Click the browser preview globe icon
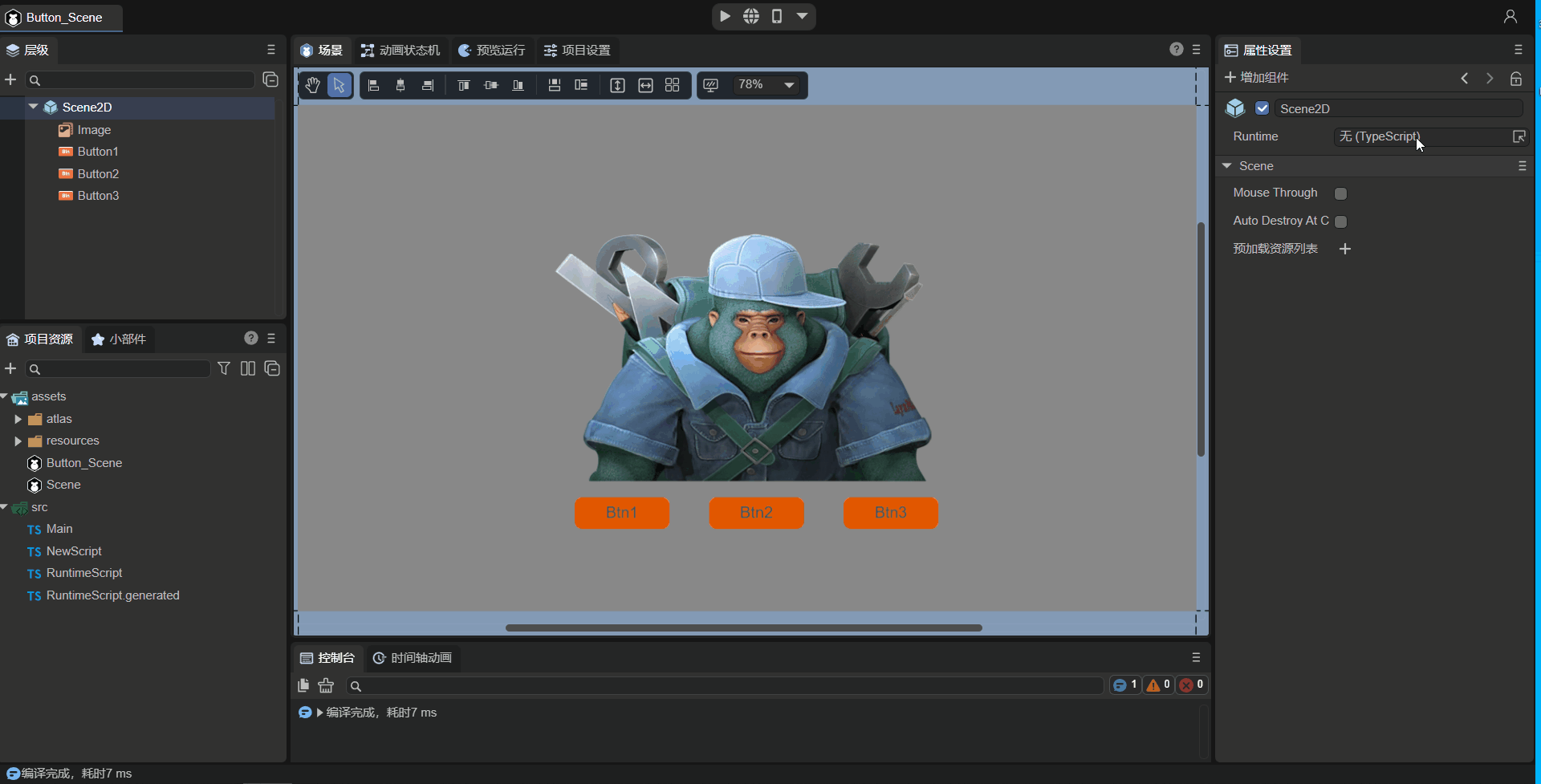1541x784 pixels. pos(751,16)
